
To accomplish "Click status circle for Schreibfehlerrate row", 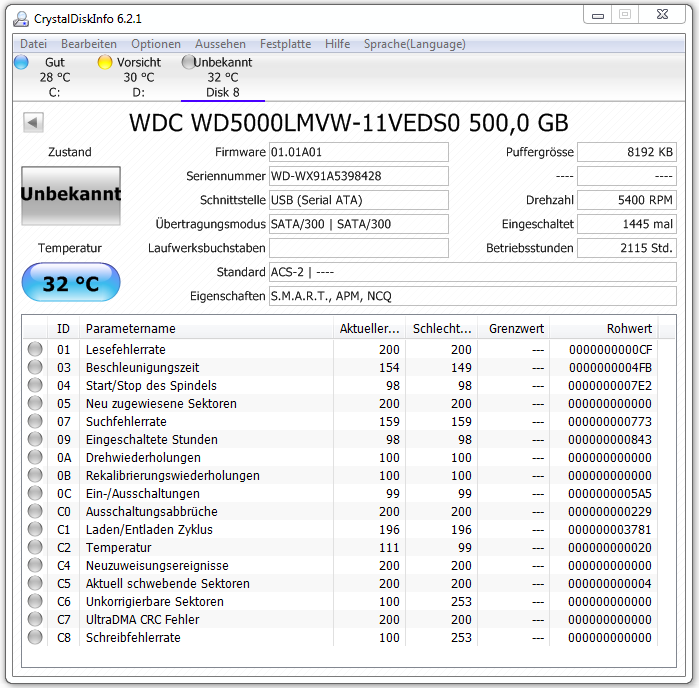I will point(35,637).
